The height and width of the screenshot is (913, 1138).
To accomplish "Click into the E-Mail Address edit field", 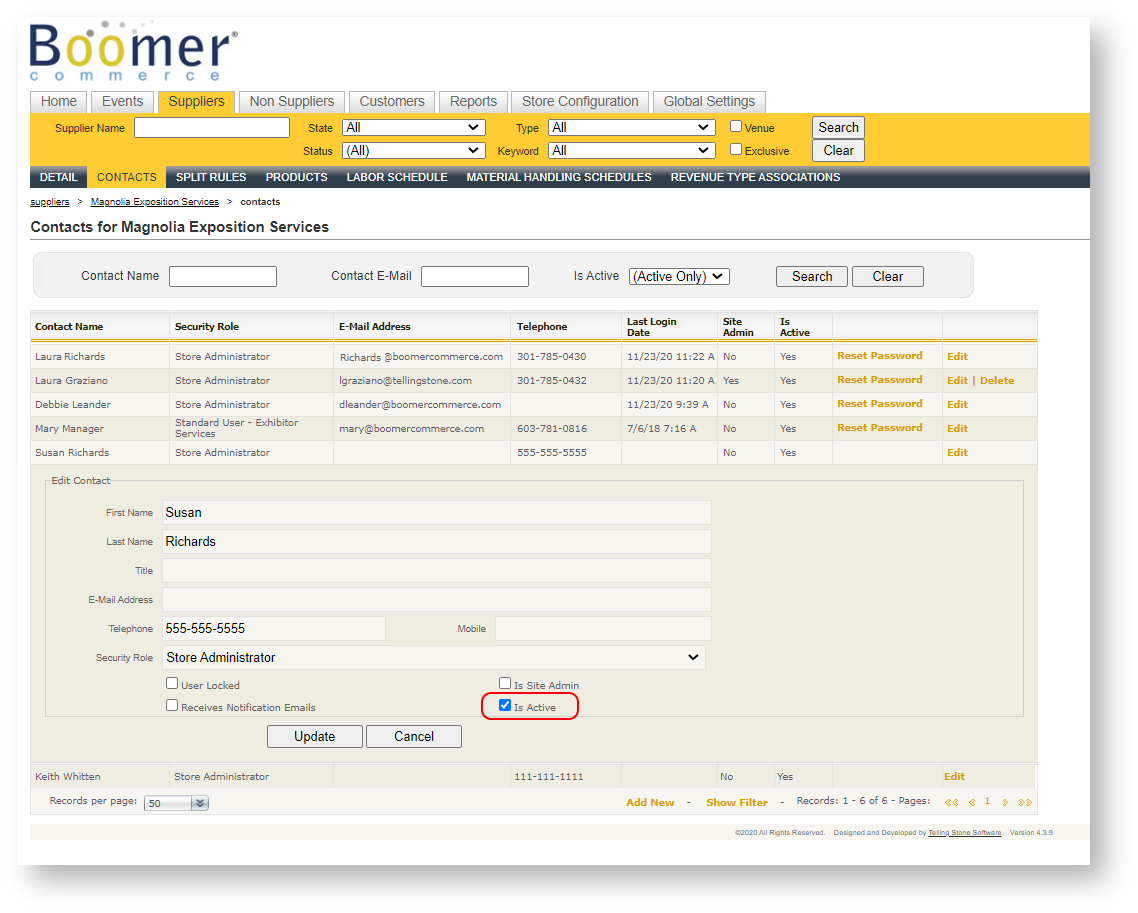I will coord(436,600).
